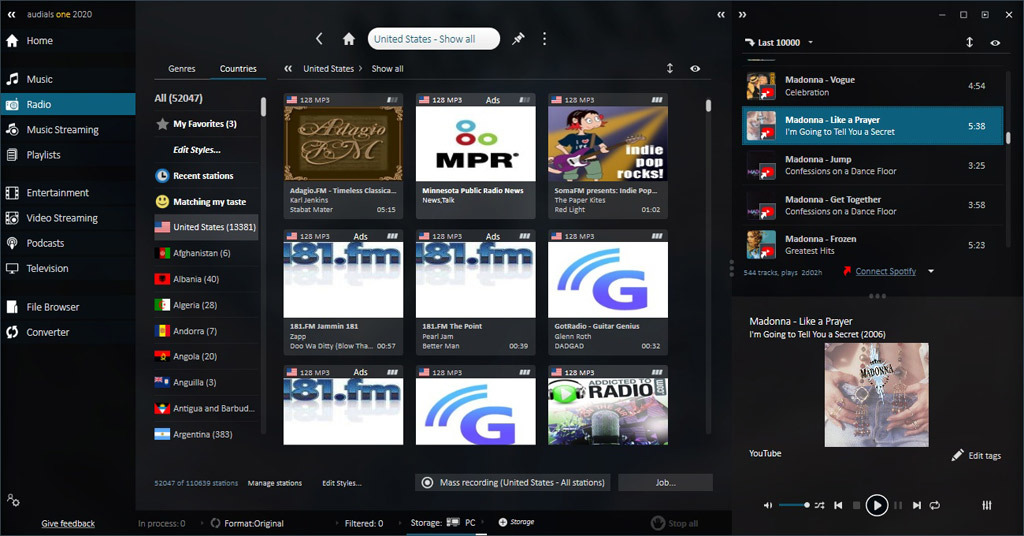Toggle the playlist view eye icon
This screenshot has height=536, width=1024.
point(995,42)
